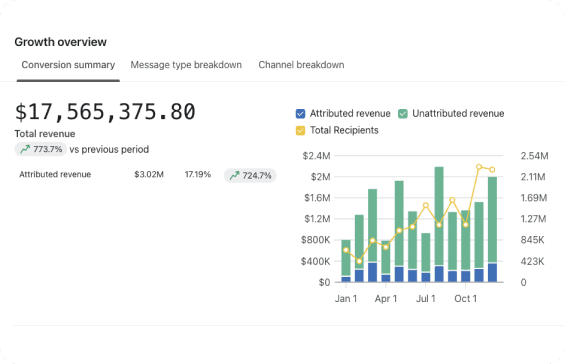
Task: Click the 724.7% trend badge
Action: pos(250,176)
